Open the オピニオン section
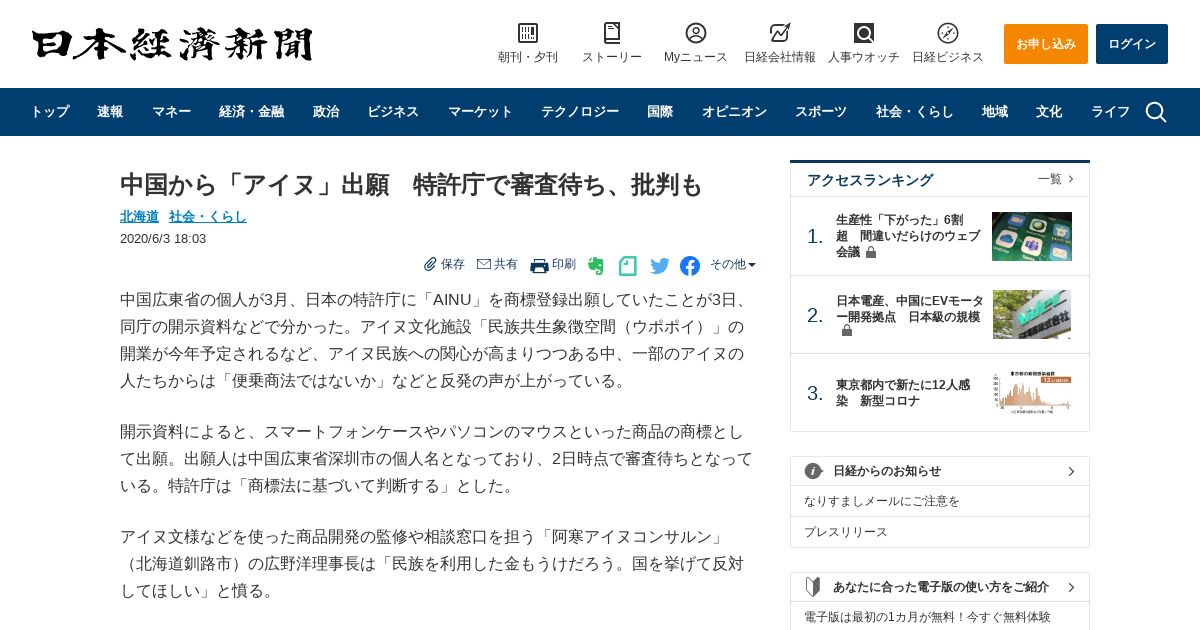Screen dimensions: 1200x630 pyautogui.click(x=734, y=112)
